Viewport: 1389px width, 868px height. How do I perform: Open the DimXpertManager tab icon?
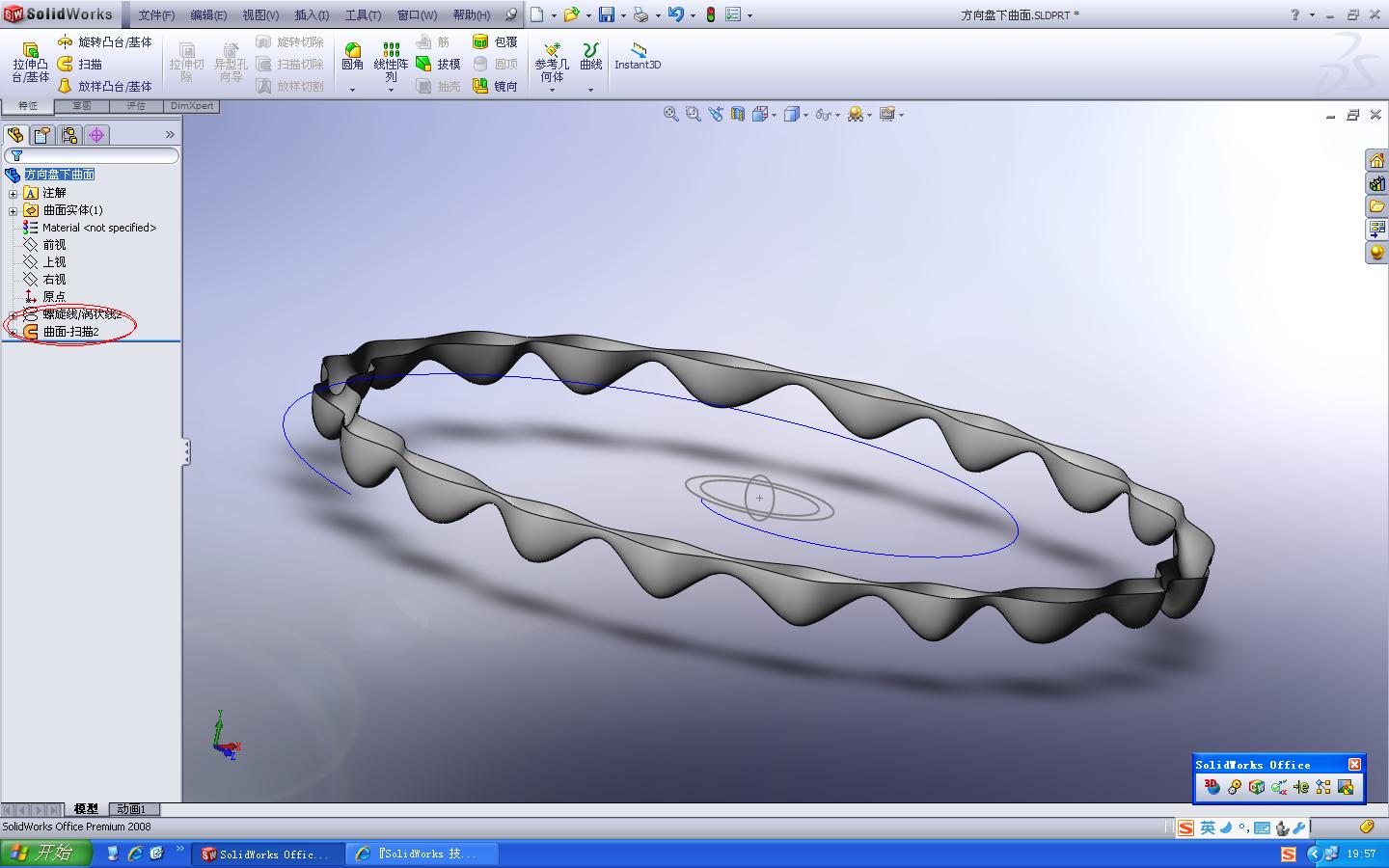coord(96,135)
